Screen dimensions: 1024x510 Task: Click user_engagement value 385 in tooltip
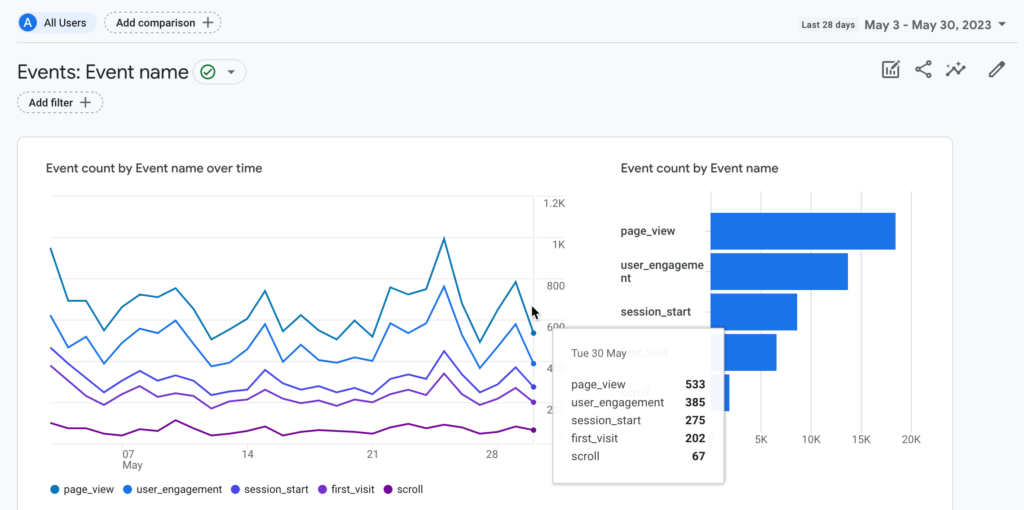[695, 402]
